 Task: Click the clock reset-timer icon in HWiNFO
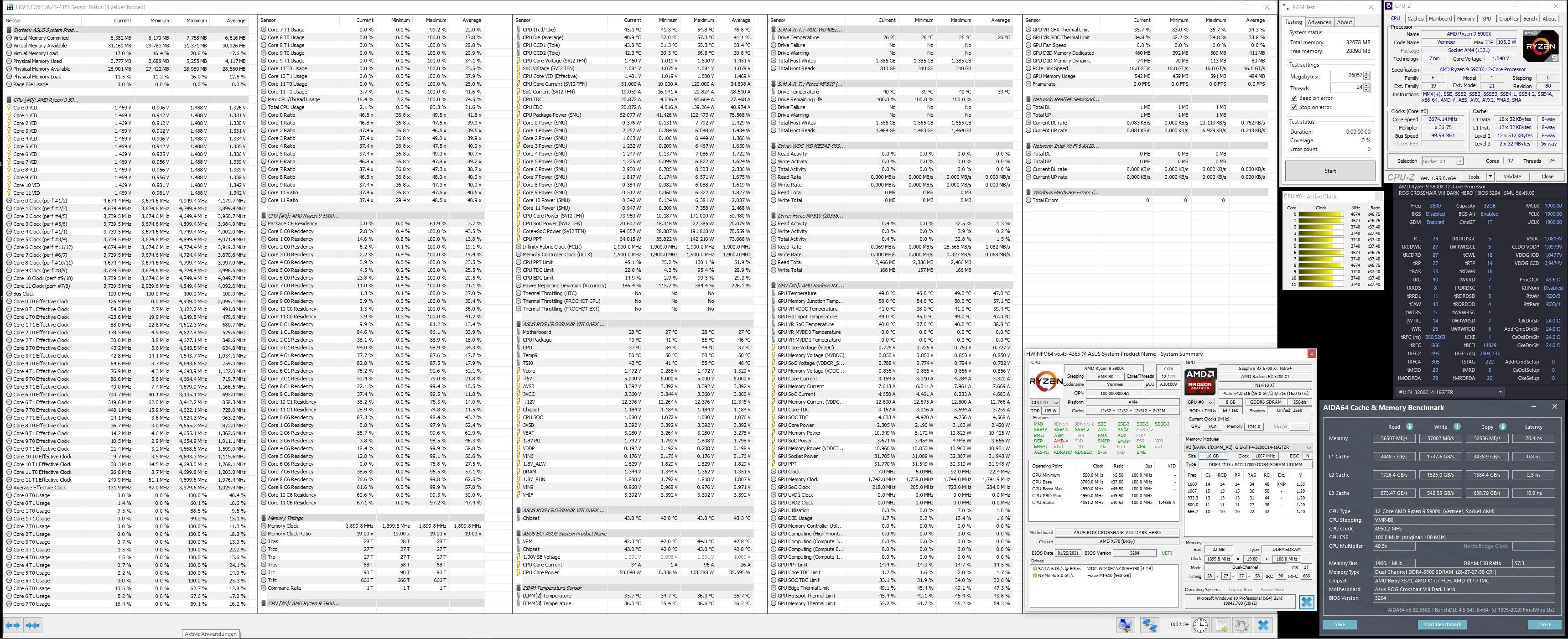click(1200, 625)
